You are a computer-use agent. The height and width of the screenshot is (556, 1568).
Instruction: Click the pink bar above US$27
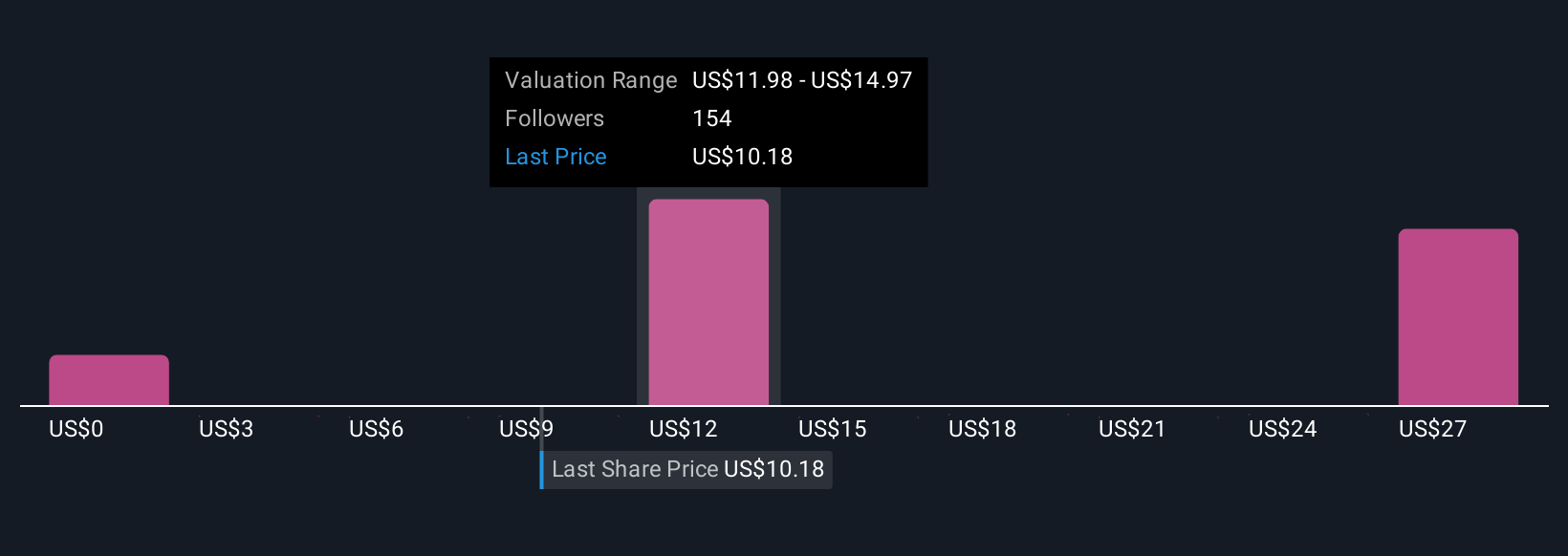point(1458,317)
